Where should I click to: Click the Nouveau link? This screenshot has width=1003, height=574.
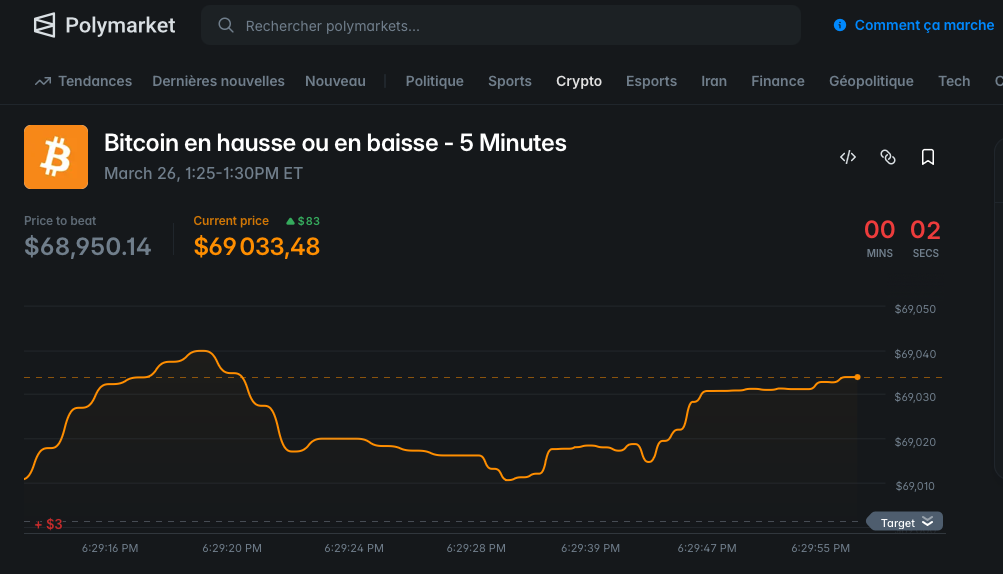click(335, 81)
